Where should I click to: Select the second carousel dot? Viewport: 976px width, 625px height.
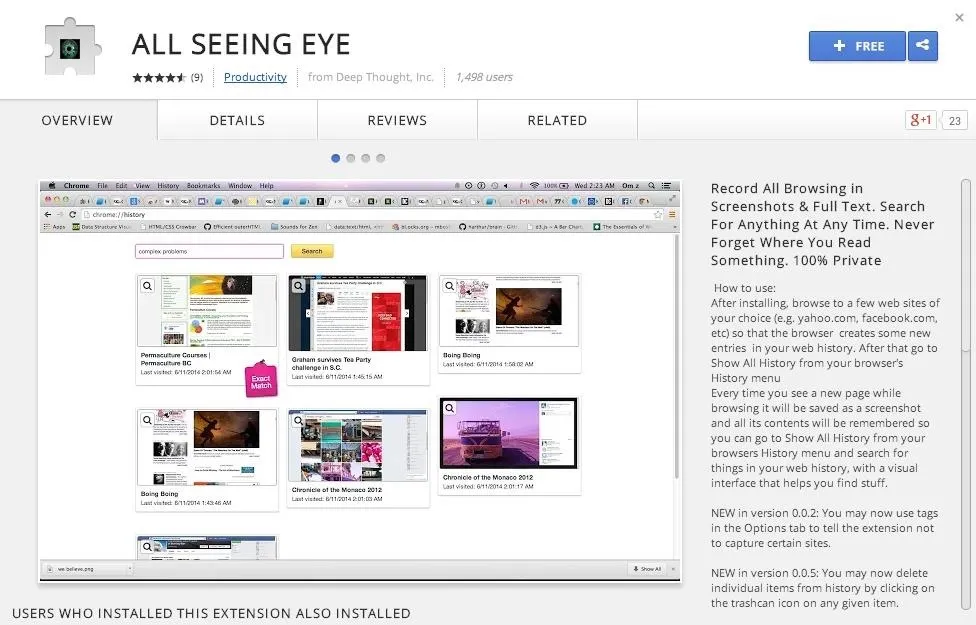350,158
